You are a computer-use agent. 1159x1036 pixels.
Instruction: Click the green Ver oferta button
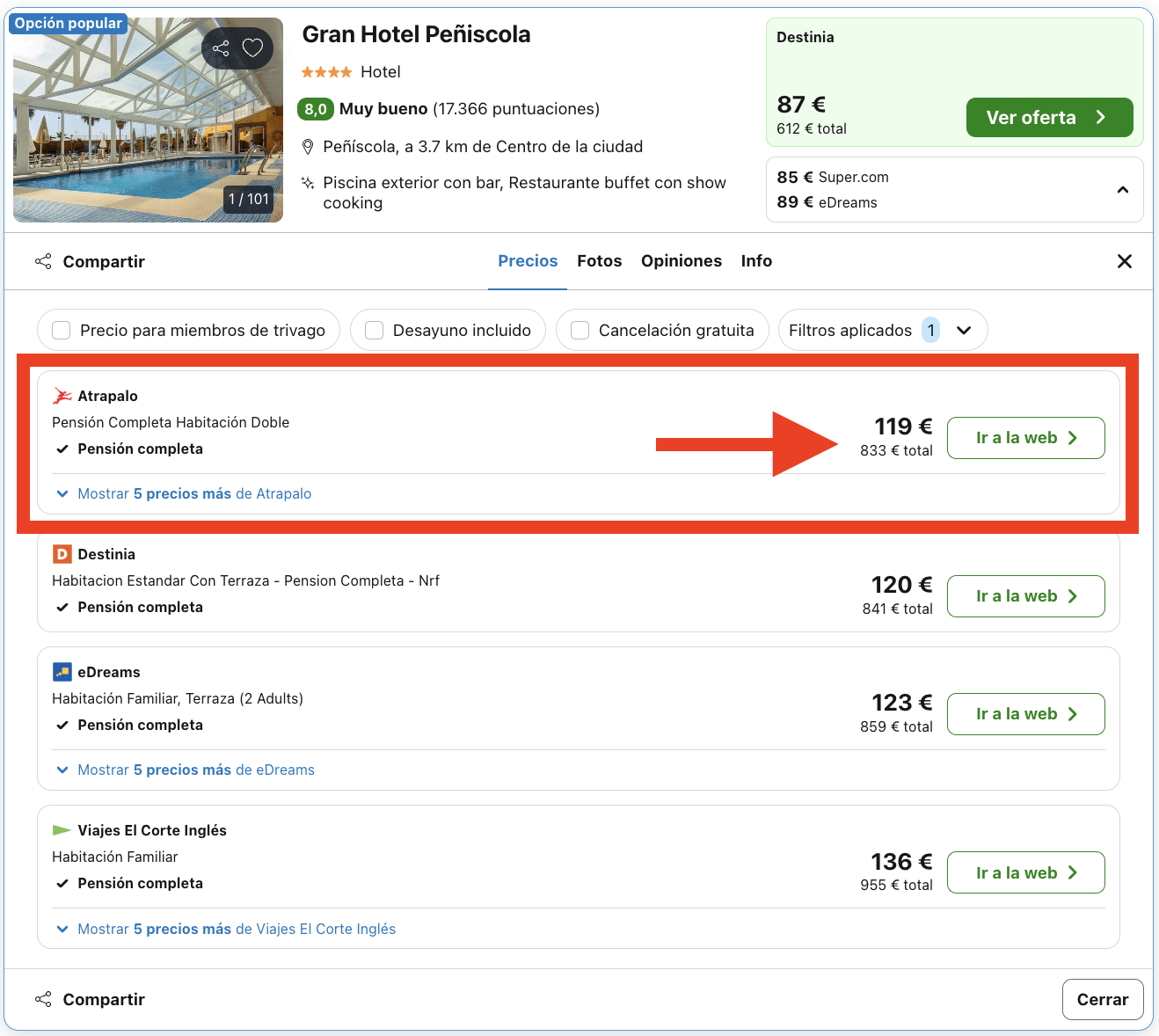point(1048,118)
